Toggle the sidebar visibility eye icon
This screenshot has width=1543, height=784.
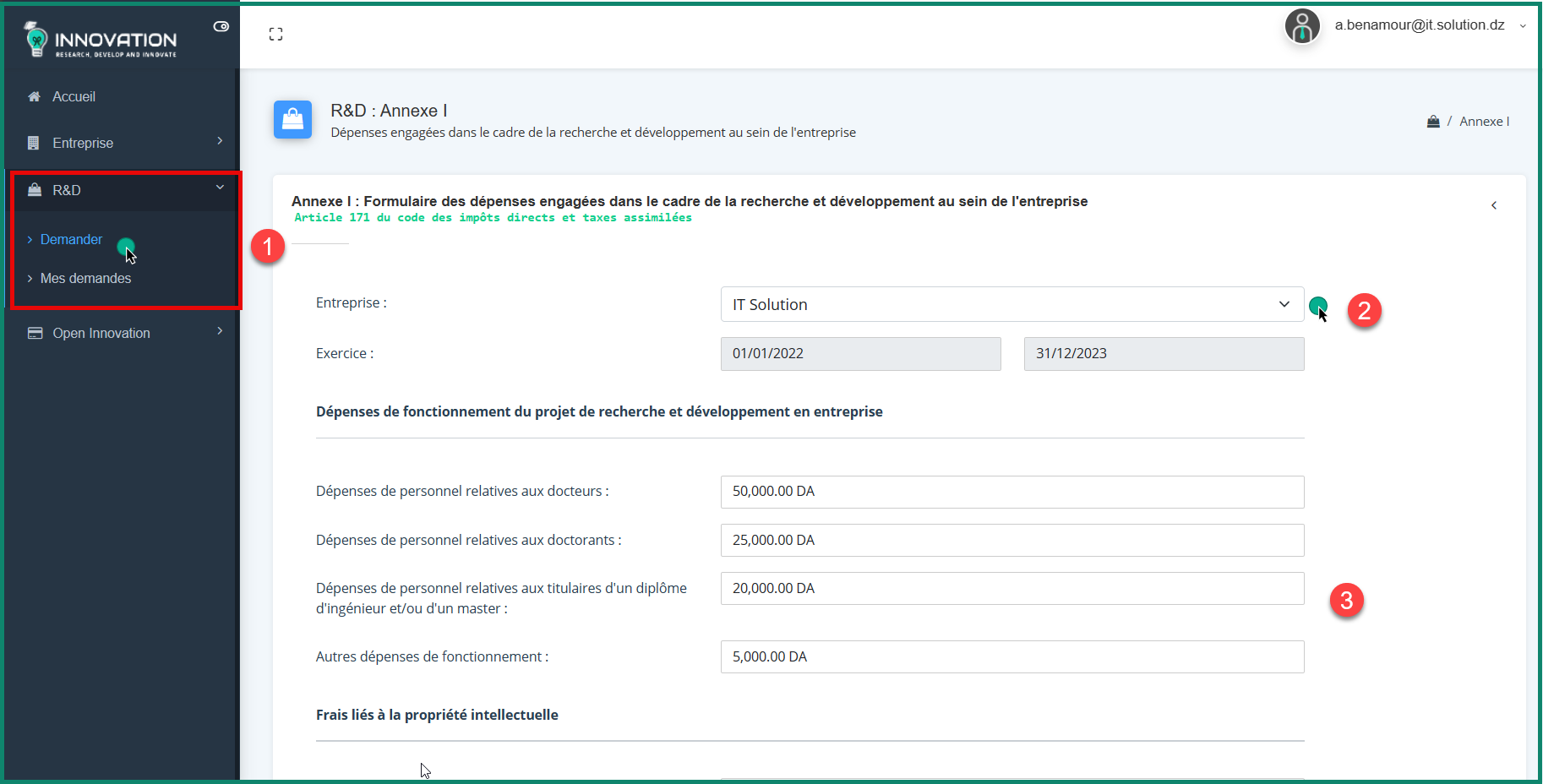[x=221, y=26]
